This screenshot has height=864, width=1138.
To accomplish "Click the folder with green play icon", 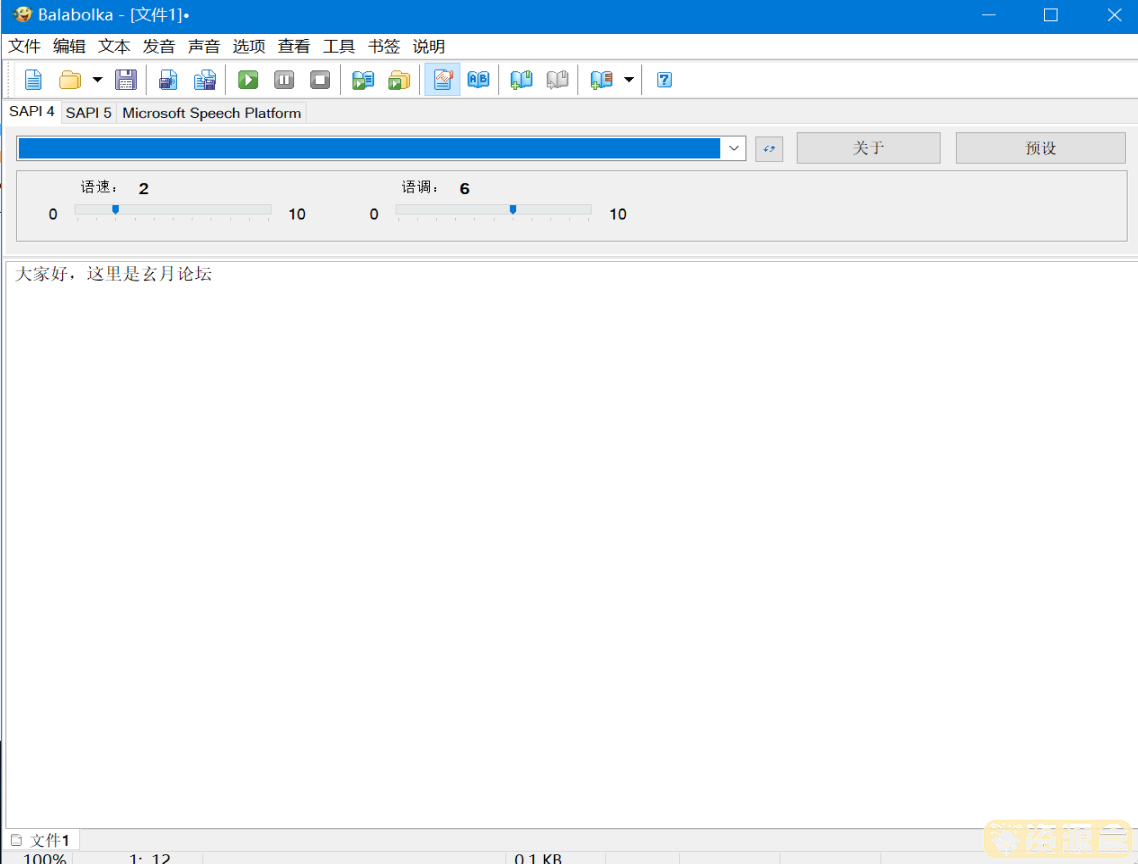I will 399,79.
